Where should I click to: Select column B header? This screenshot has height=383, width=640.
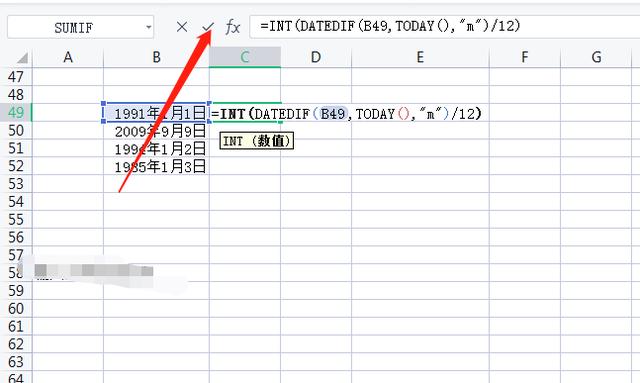point(156,57)
